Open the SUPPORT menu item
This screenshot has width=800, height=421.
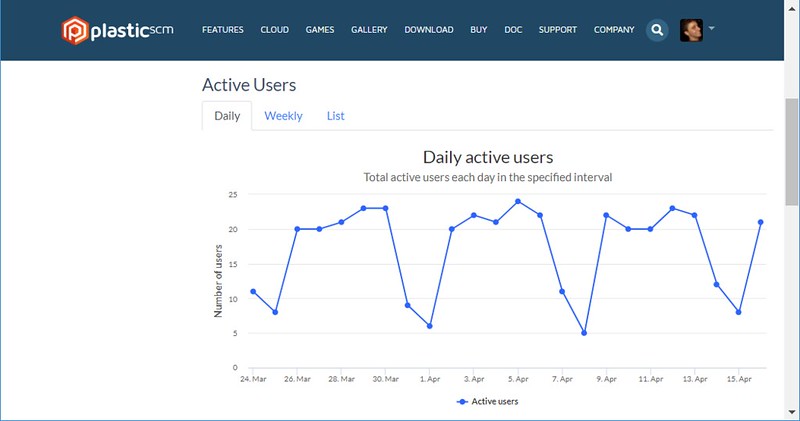[x=558, y=30]
